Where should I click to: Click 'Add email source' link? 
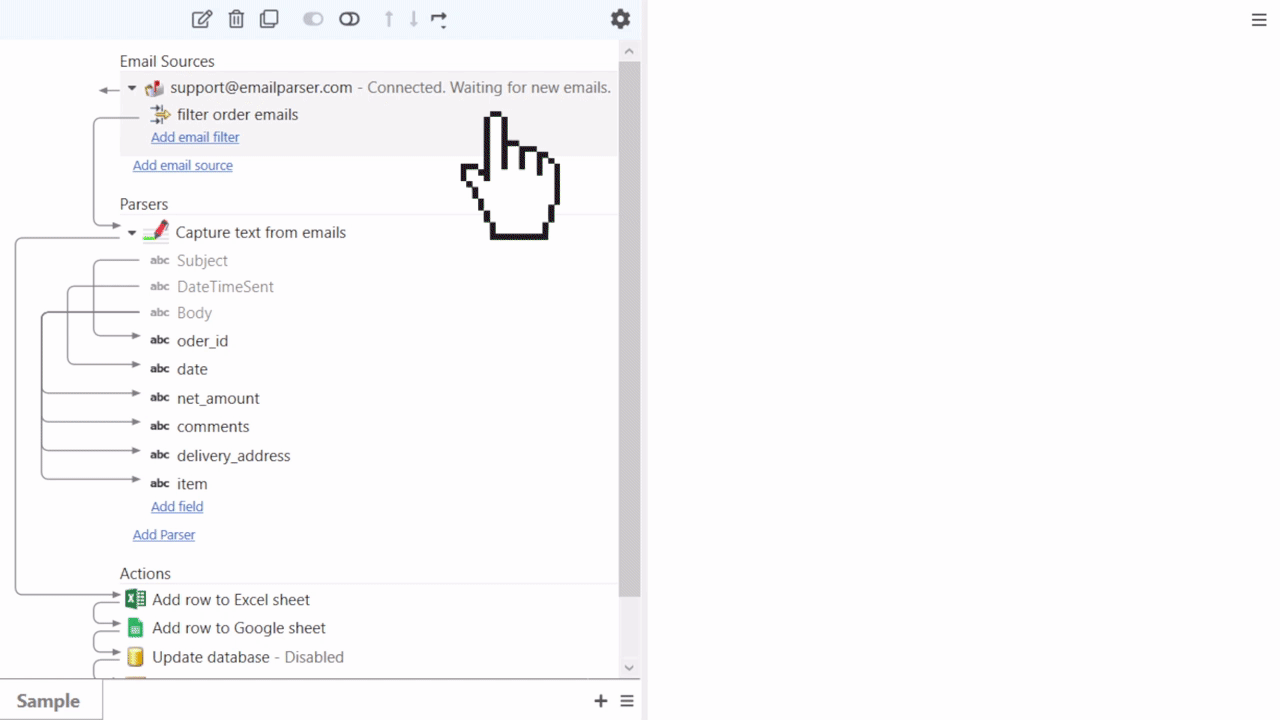point(183,165)
